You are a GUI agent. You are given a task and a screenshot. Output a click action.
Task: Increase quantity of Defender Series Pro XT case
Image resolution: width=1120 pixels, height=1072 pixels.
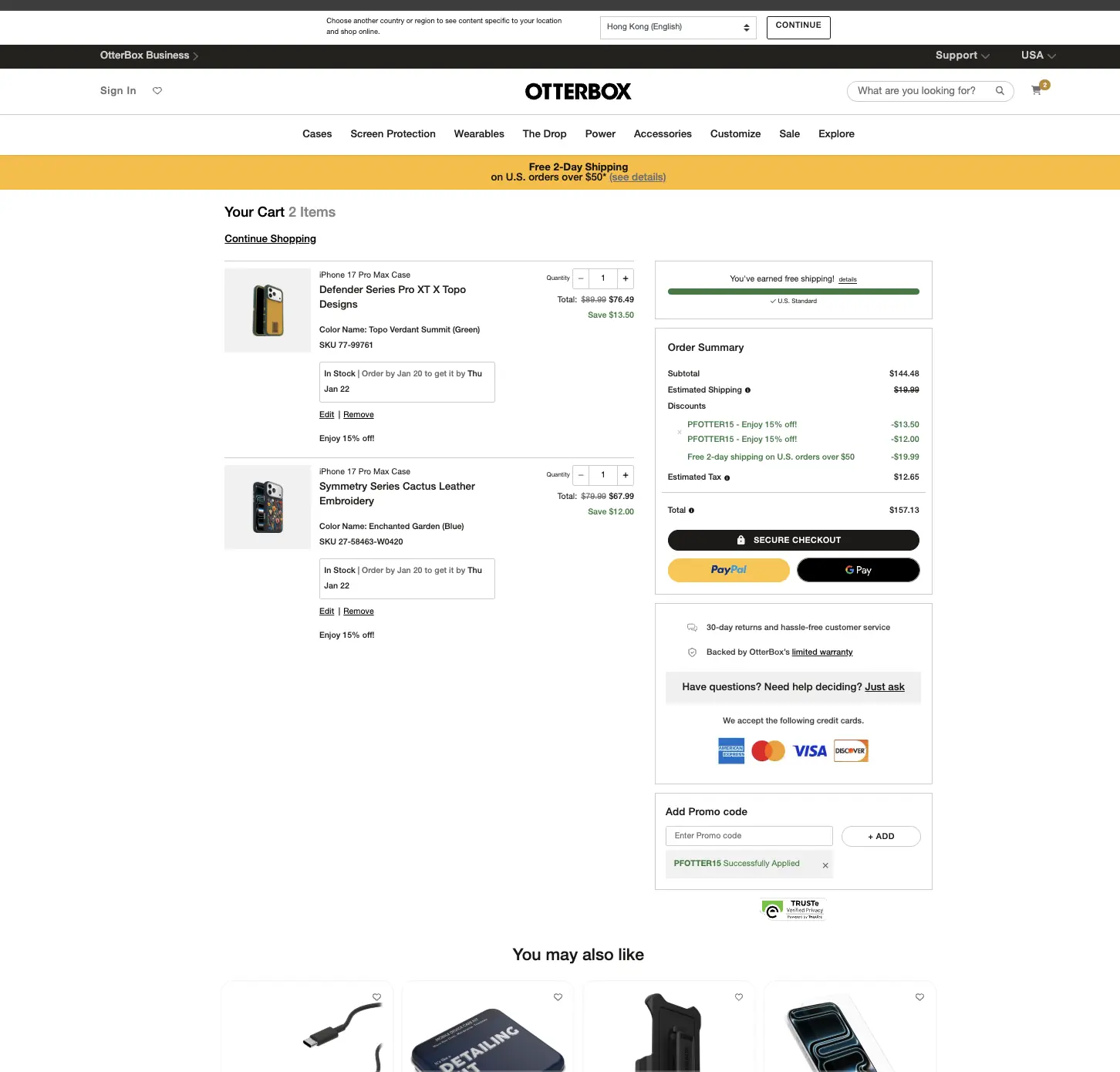[x=626, y=278]
